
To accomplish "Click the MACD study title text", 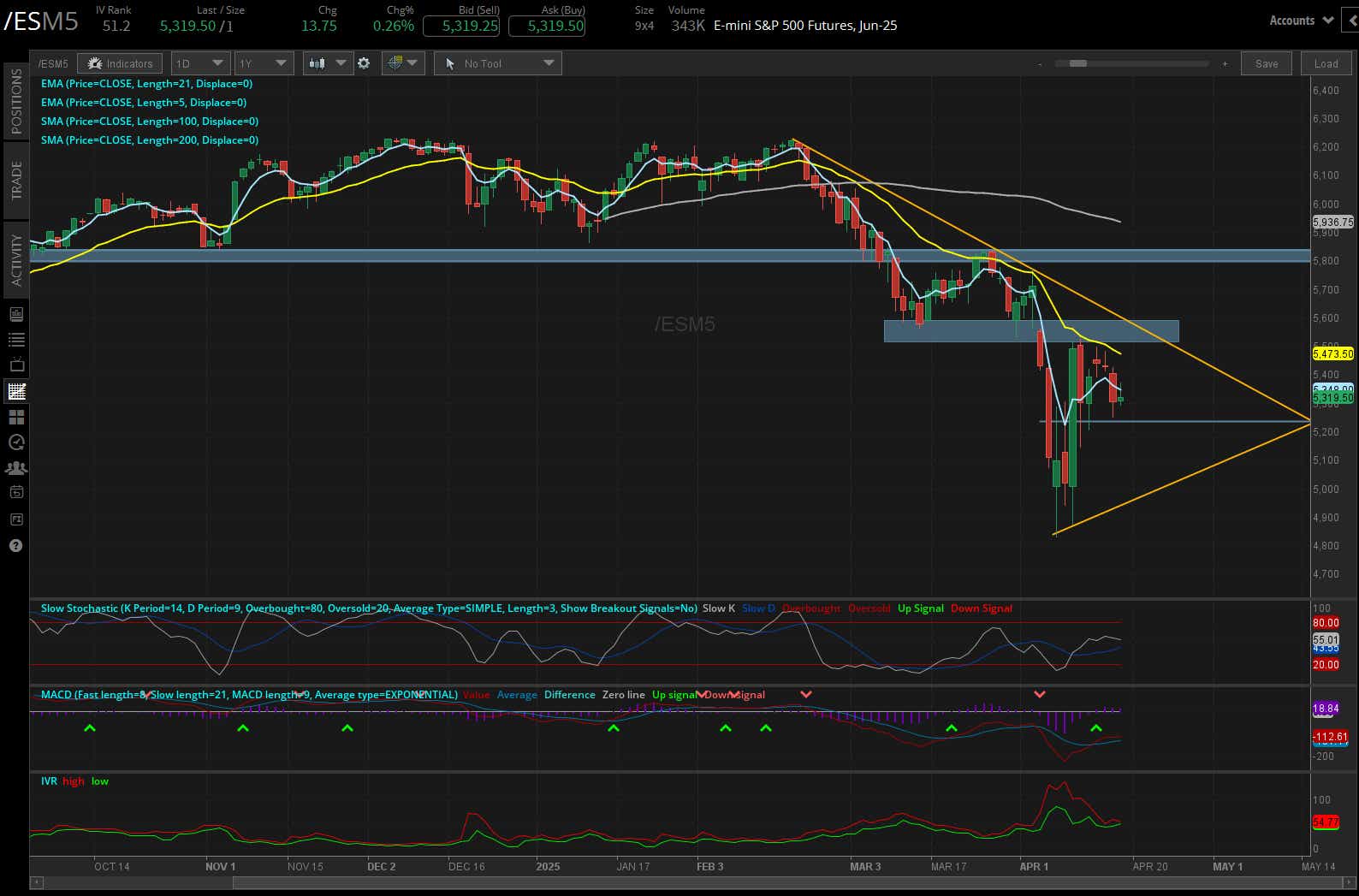I will 249,695.
